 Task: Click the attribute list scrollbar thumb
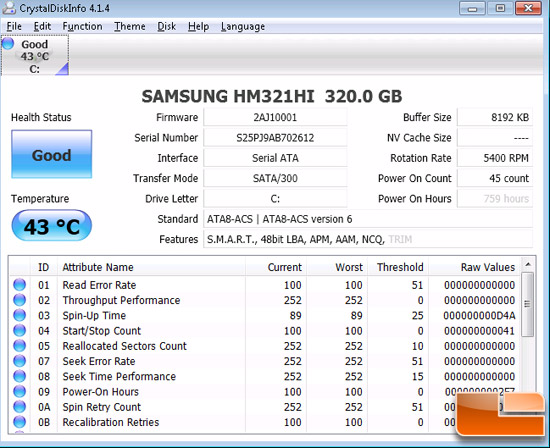click(x=527, y=304)
